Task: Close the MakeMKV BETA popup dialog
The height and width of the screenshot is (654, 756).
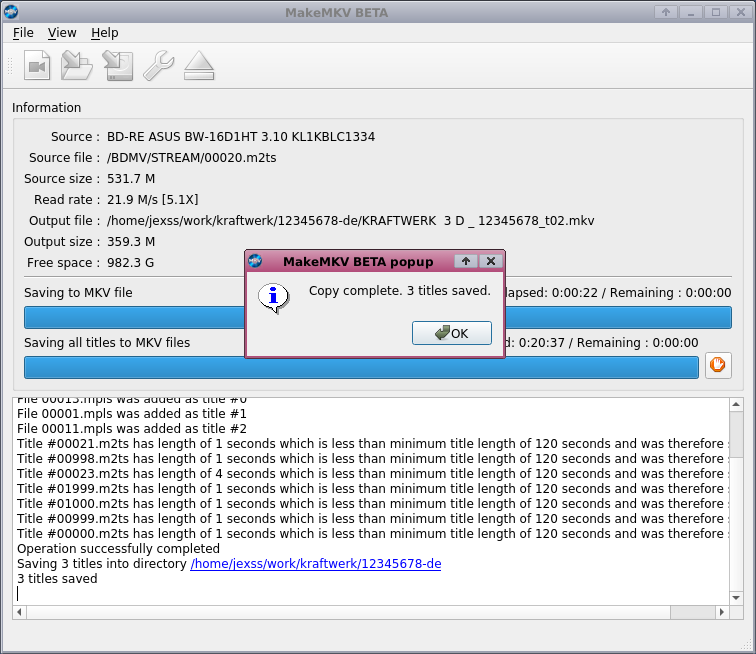Action: click(489, 261)
